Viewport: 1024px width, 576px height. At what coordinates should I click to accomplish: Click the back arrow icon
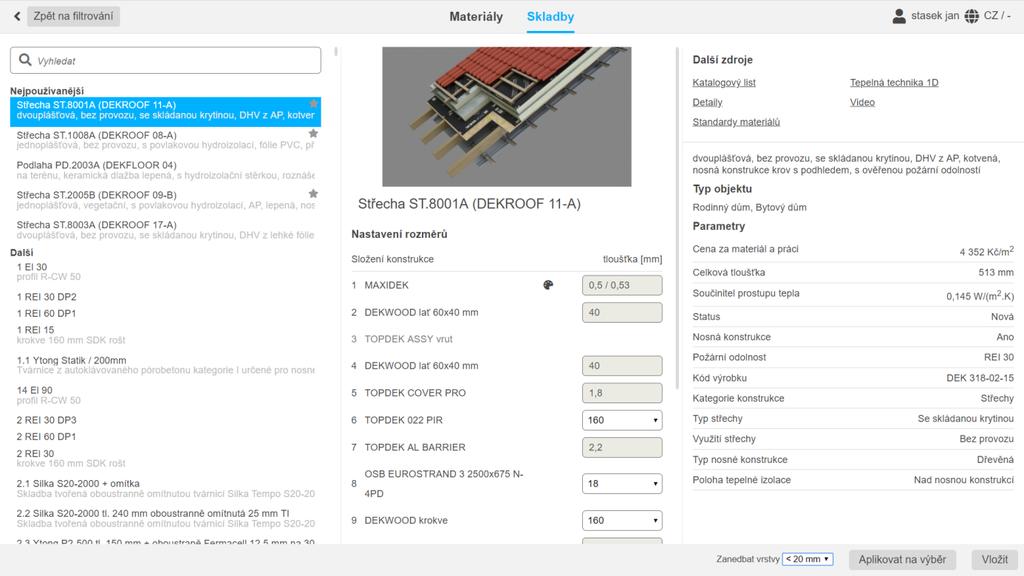click(17, 16)
